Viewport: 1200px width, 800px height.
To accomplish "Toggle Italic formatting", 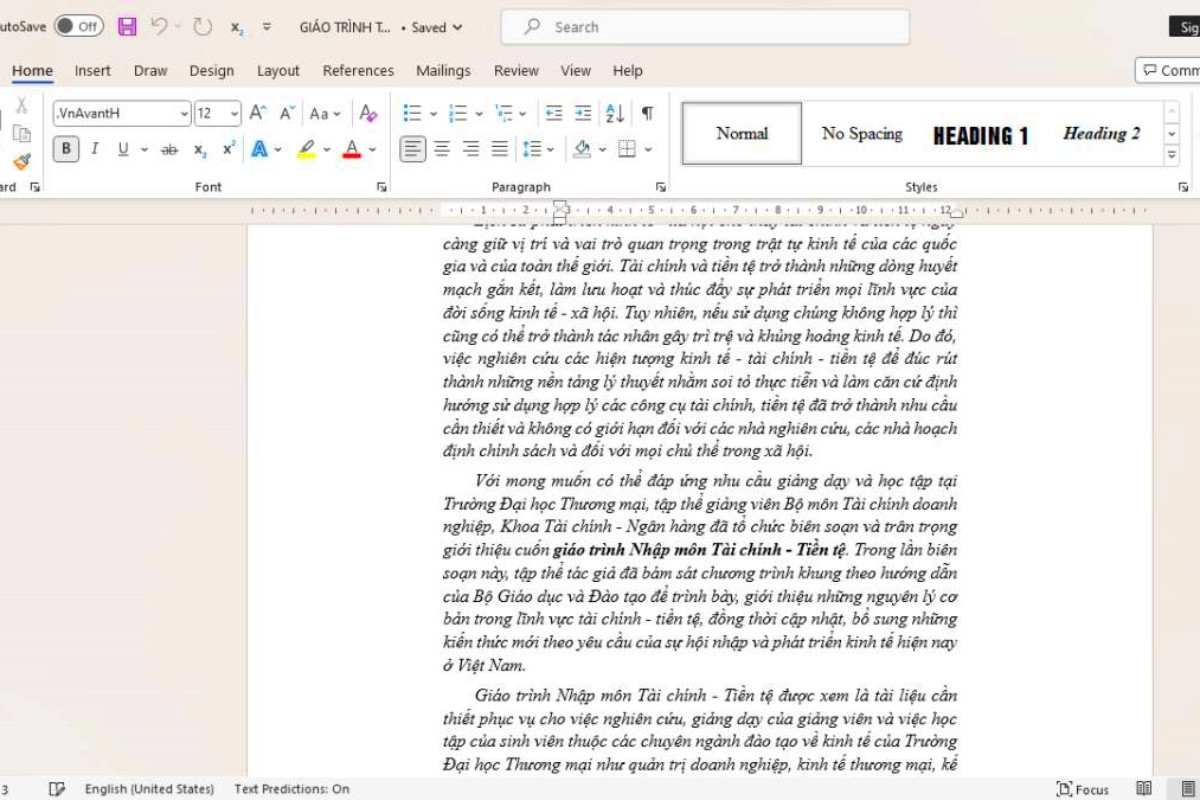I will coord(94,149).
